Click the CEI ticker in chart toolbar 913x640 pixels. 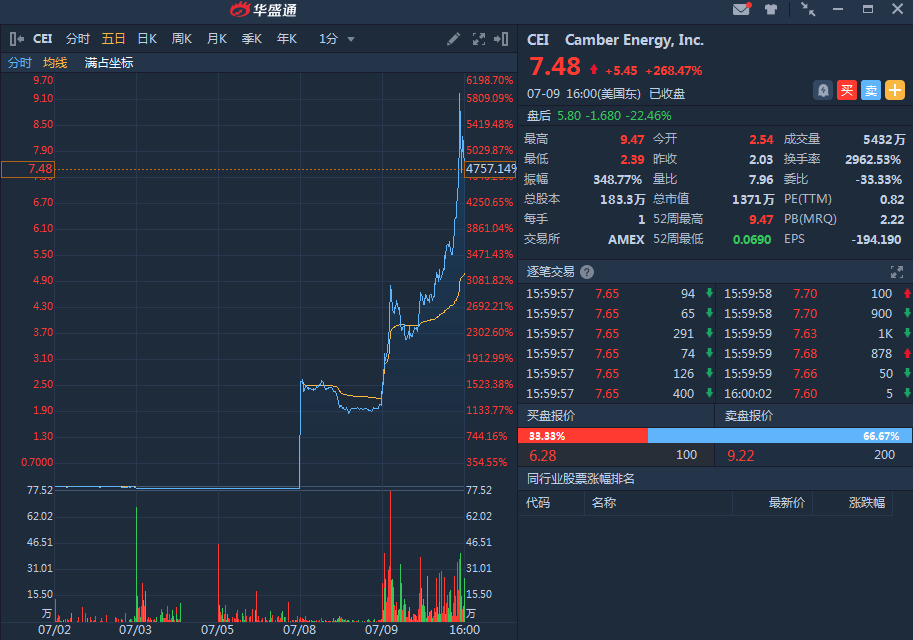pos(43,39)
